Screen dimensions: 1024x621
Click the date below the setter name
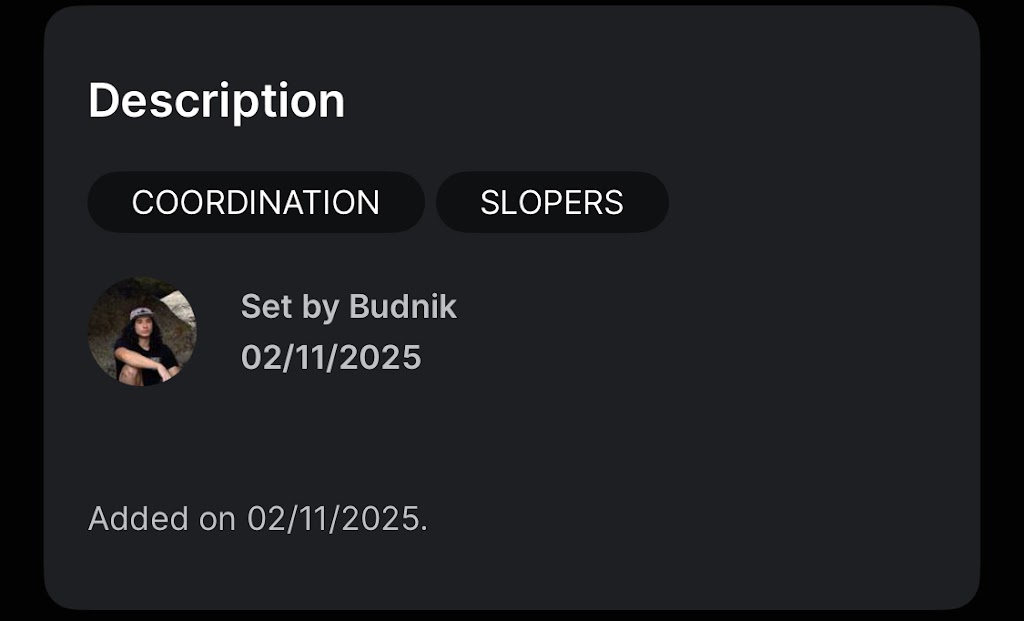point(331,357)
